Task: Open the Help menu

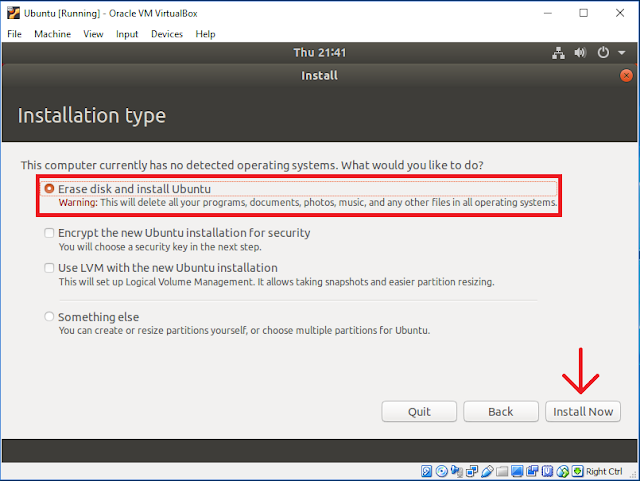Action: (205, 34)
